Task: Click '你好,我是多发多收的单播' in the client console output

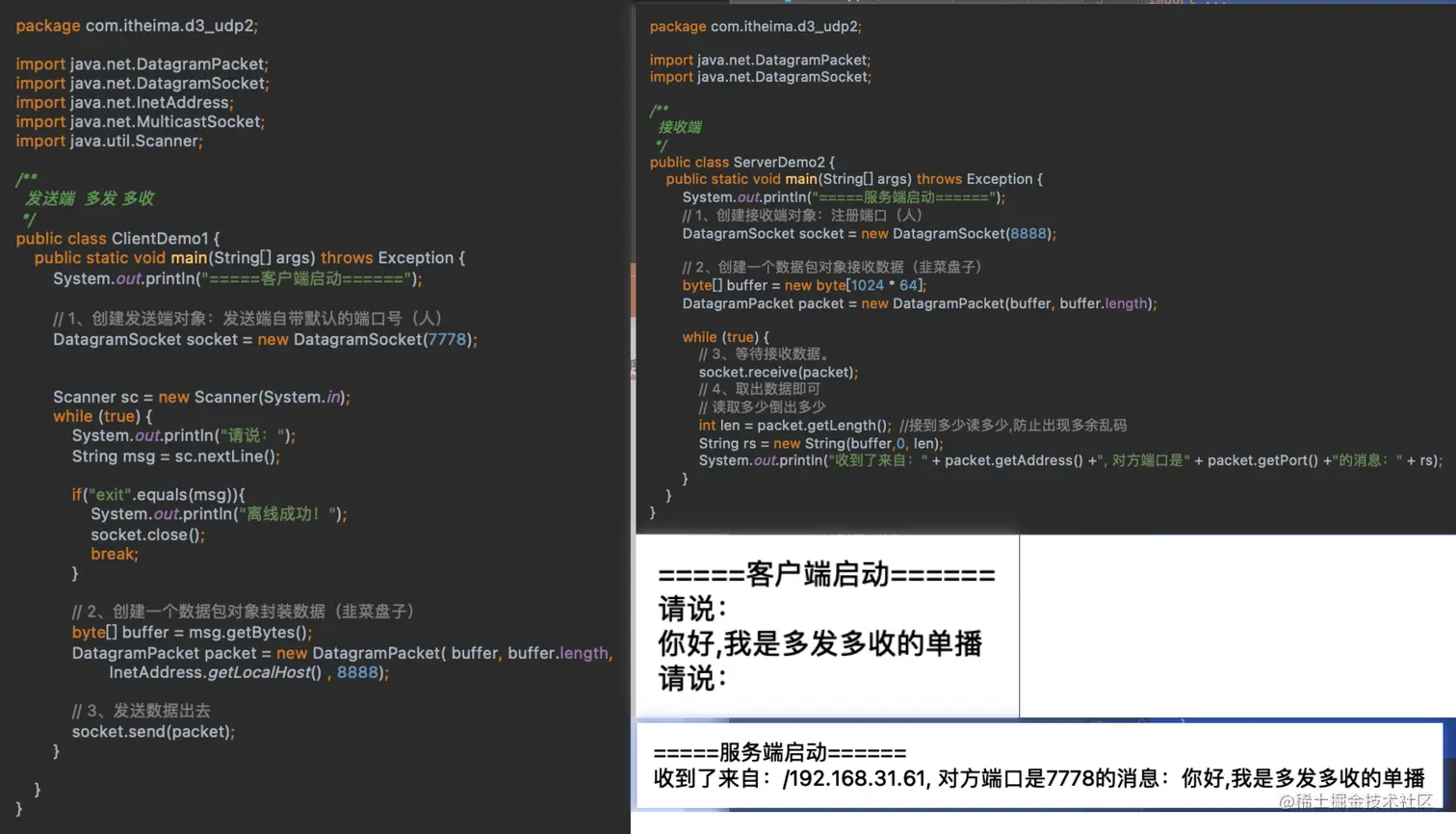Action: coord(819,643)
